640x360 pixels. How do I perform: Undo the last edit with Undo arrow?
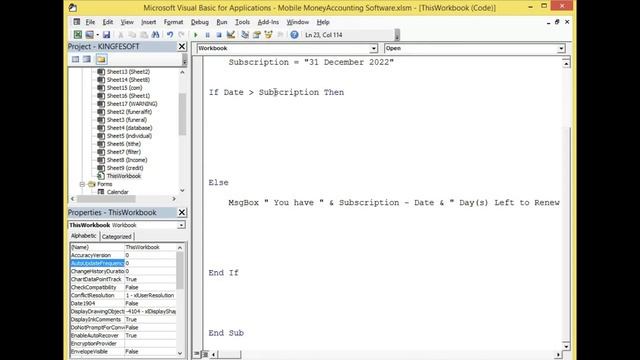pyautogui.click(x=170, y=35)
